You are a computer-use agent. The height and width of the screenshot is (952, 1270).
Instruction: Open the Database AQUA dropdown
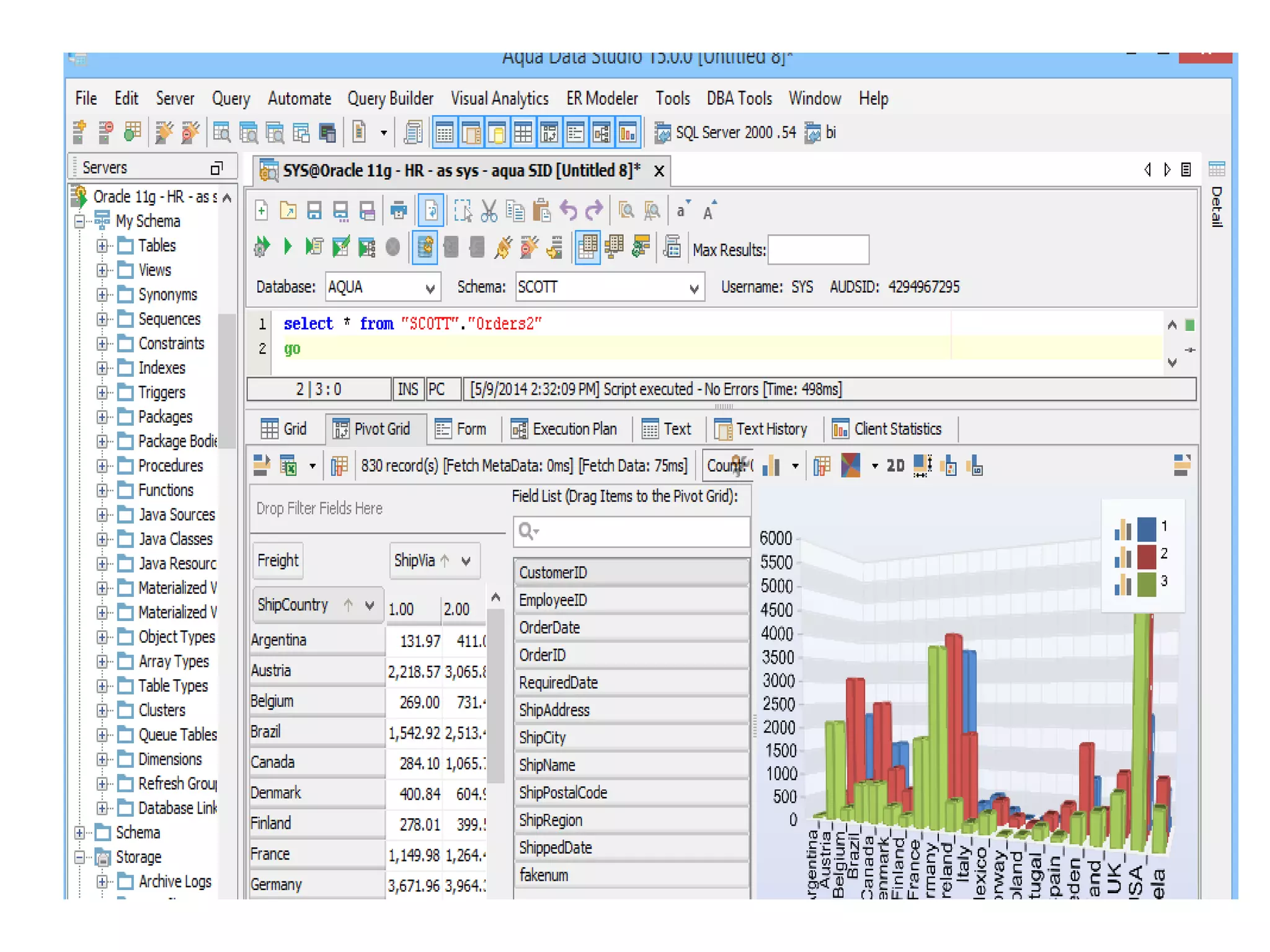coord(430,288)
